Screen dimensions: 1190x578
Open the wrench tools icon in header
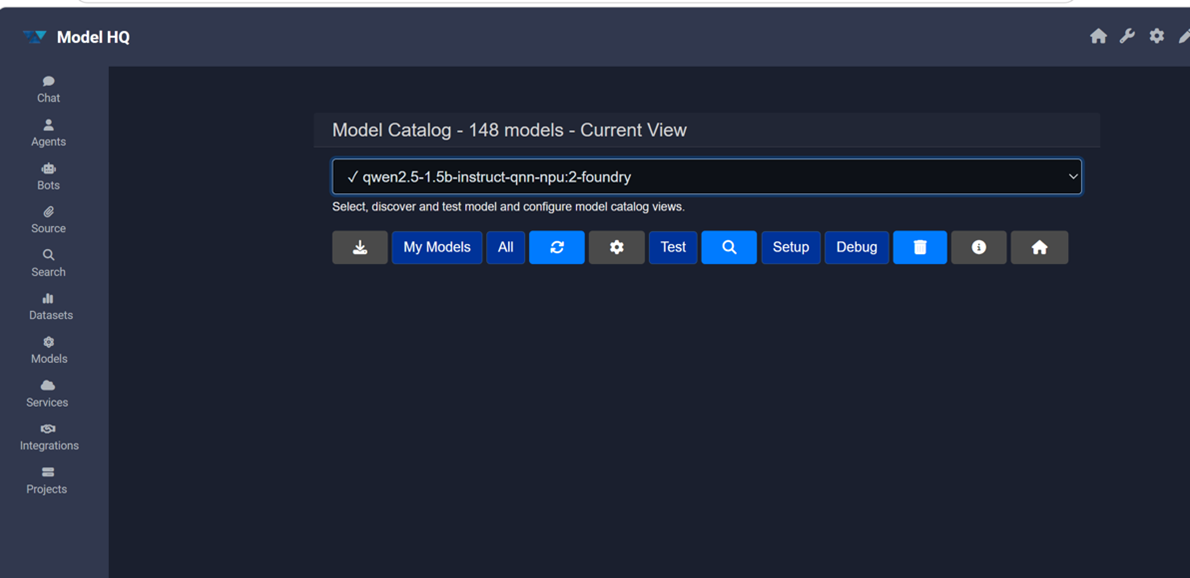[1127, 37]
